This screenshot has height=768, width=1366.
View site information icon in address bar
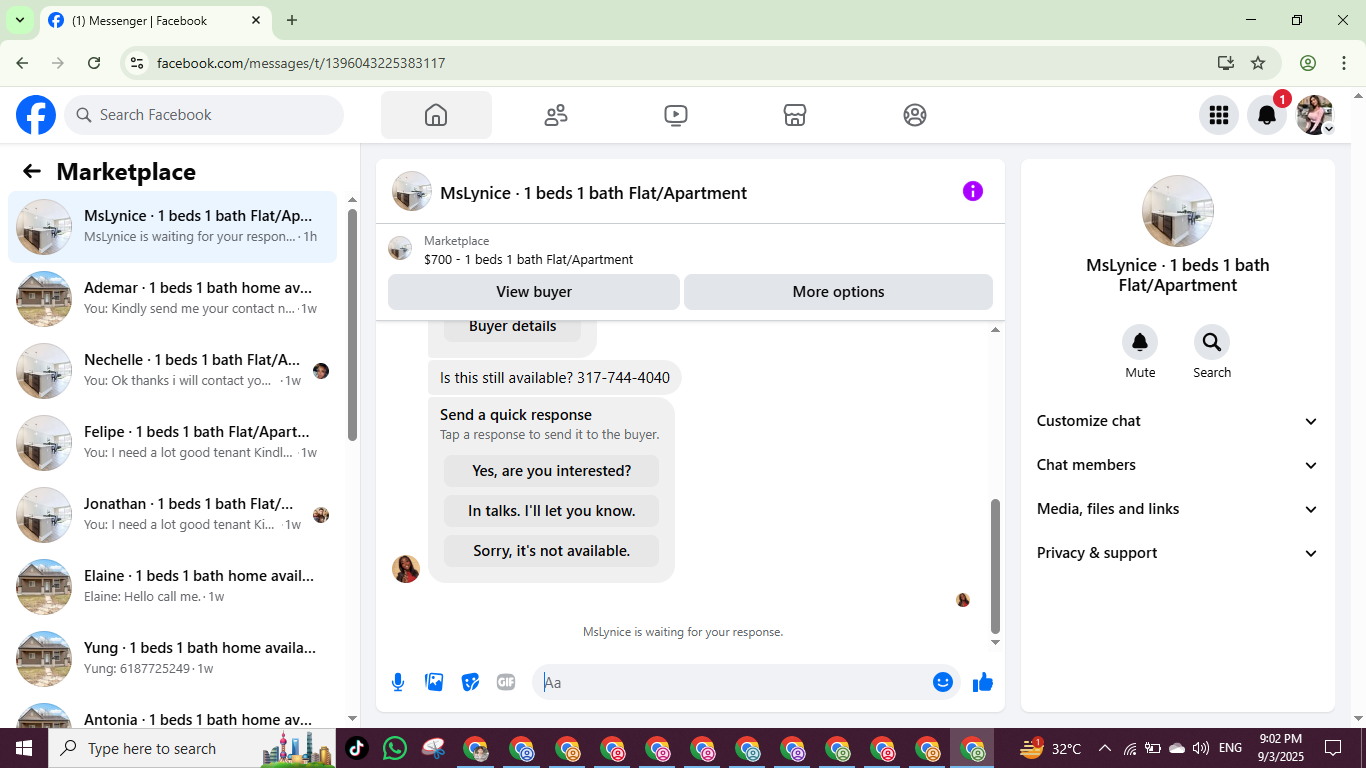tap(138, 63)
